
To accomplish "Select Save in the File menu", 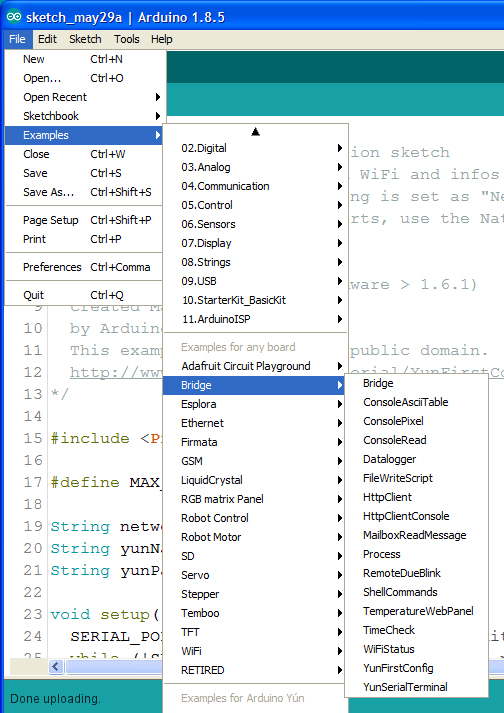I will [x=84, y=173].
